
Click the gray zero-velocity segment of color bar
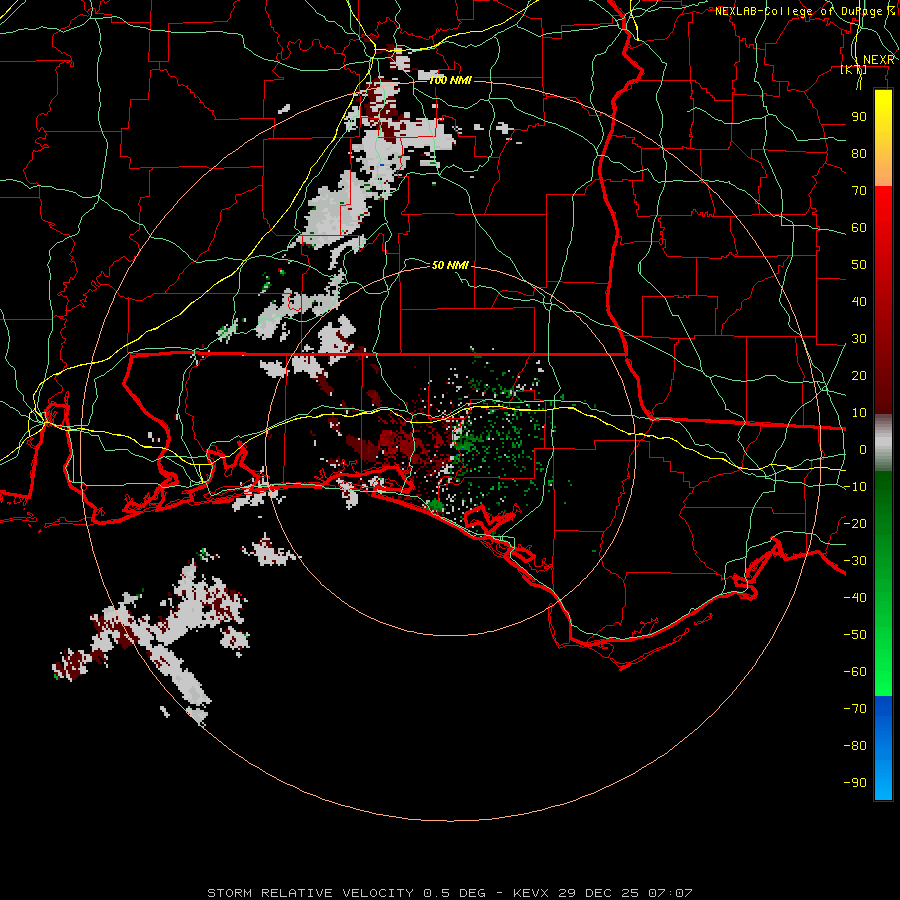click(883, 444)
